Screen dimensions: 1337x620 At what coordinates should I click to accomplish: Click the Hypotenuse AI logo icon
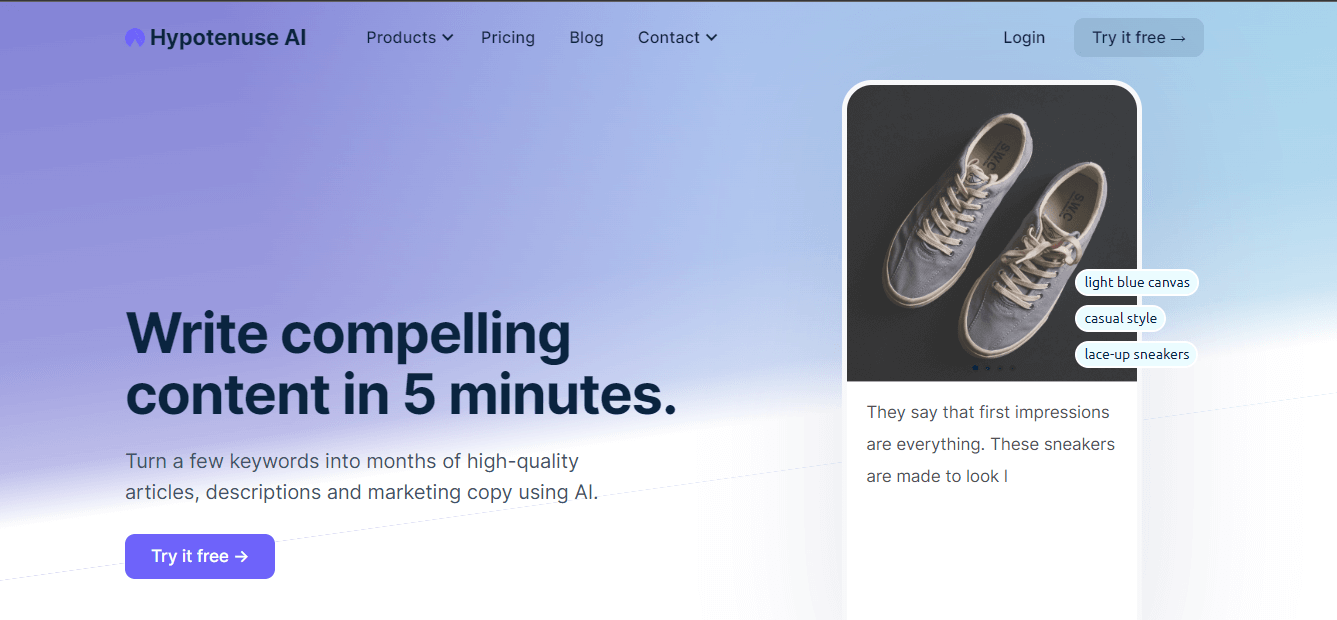coord(134,38)
